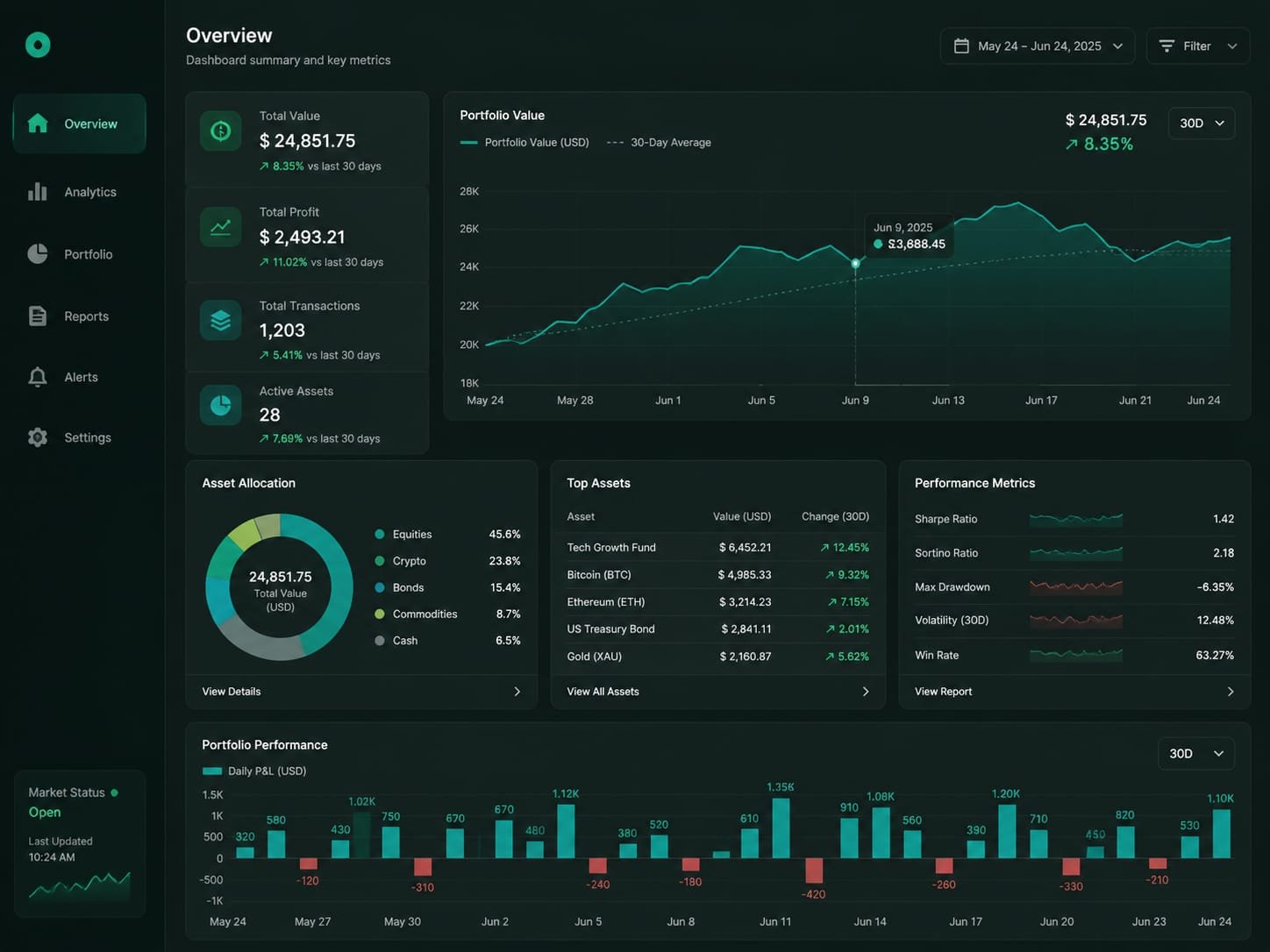Viewport: 1270px width, 952px height.
Task: Click the Max Drawdown red sparkline
Action: click(x=1076, y=586)
